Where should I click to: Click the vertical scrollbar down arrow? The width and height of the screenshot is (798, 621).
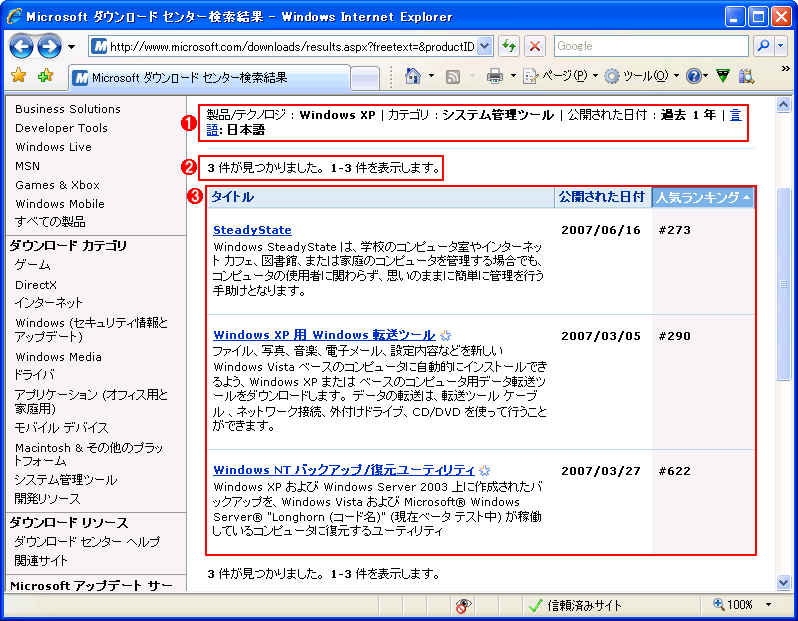783,582
